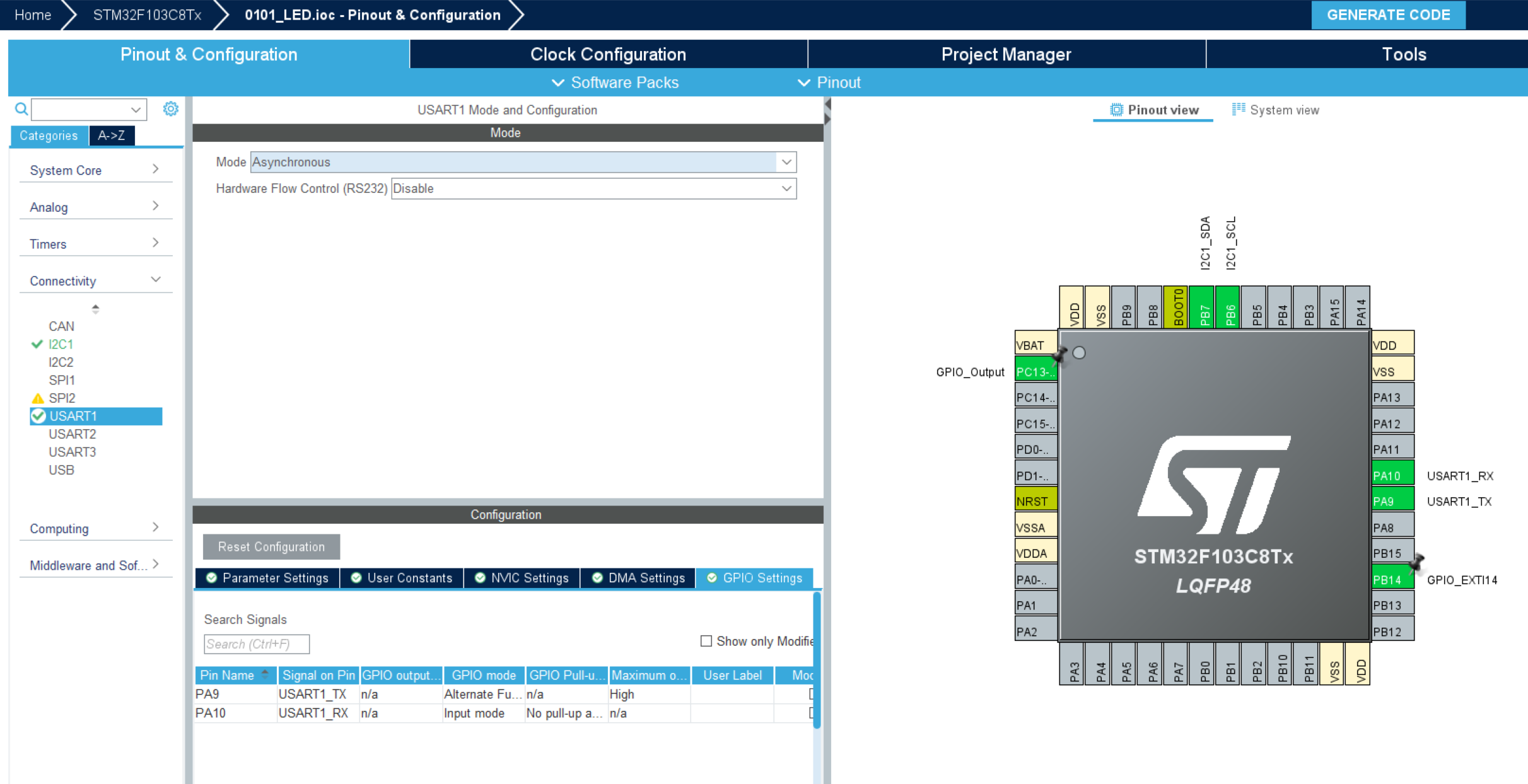Switch sidebar to A->Z tab
Screen dimensions: 1528x784
click(112, 135)
